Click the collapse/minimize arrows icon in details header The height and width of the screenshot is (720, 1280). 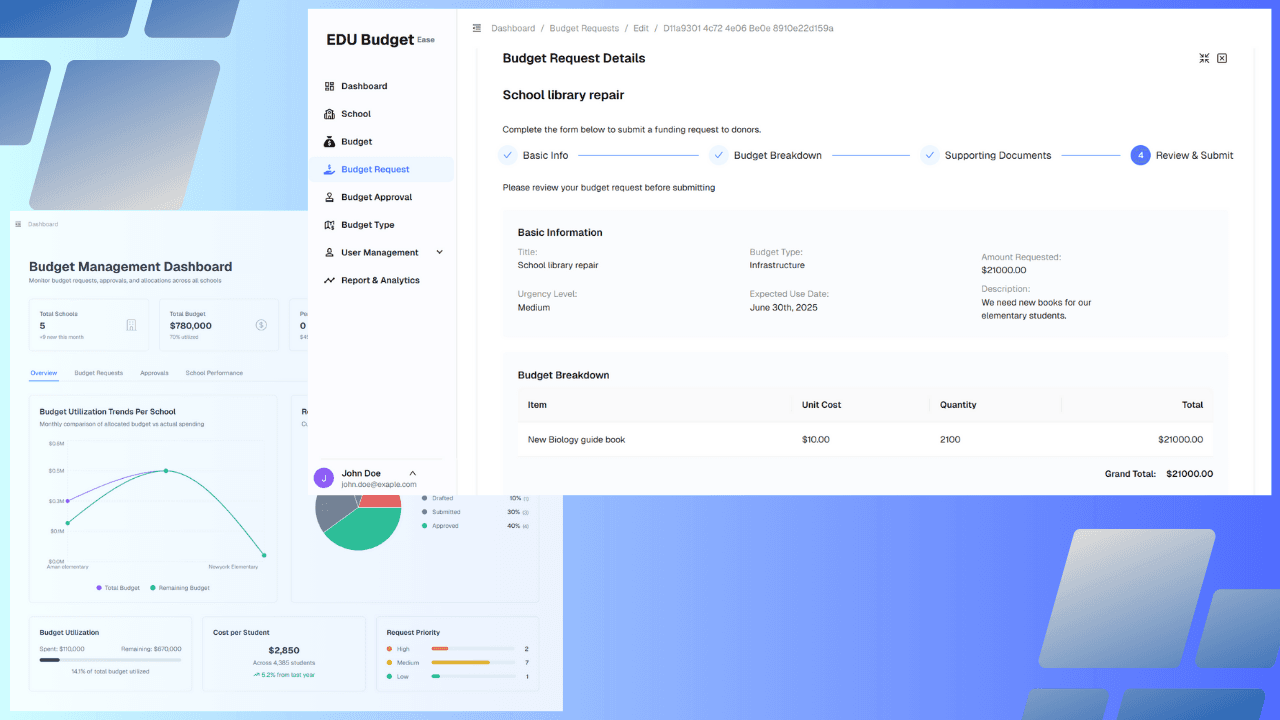tap(1204, 58)
